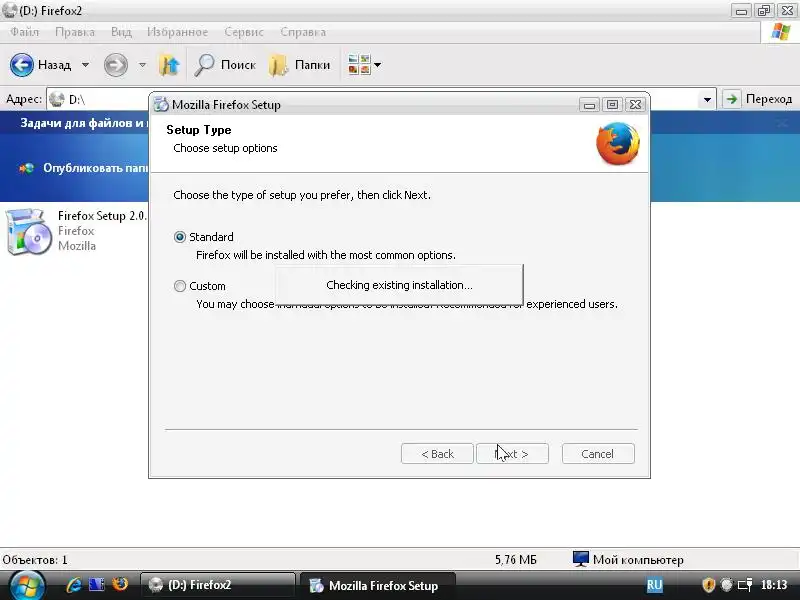Click the Переход go button

tap(758, 98)
